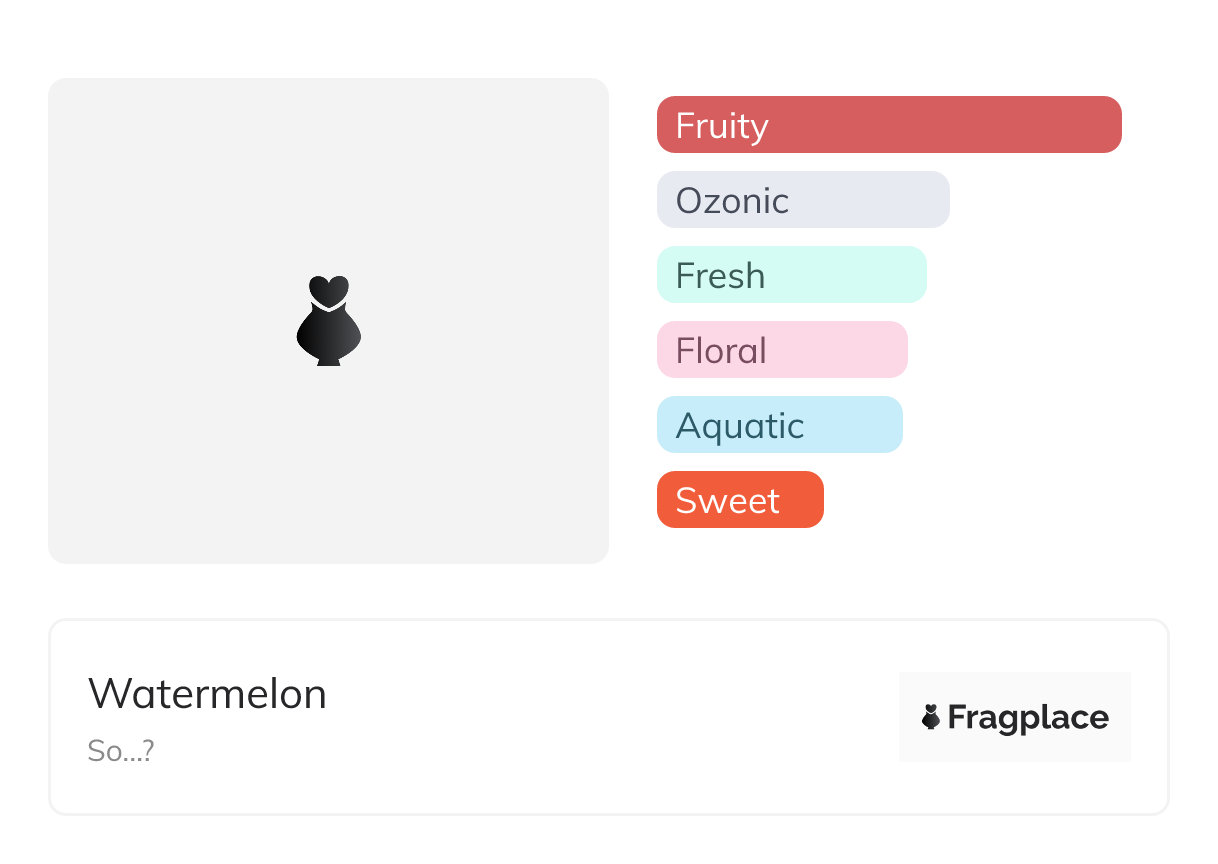
Task: Open the So...? brand name link
Action: pyautogui.click(x=121, y=751)
